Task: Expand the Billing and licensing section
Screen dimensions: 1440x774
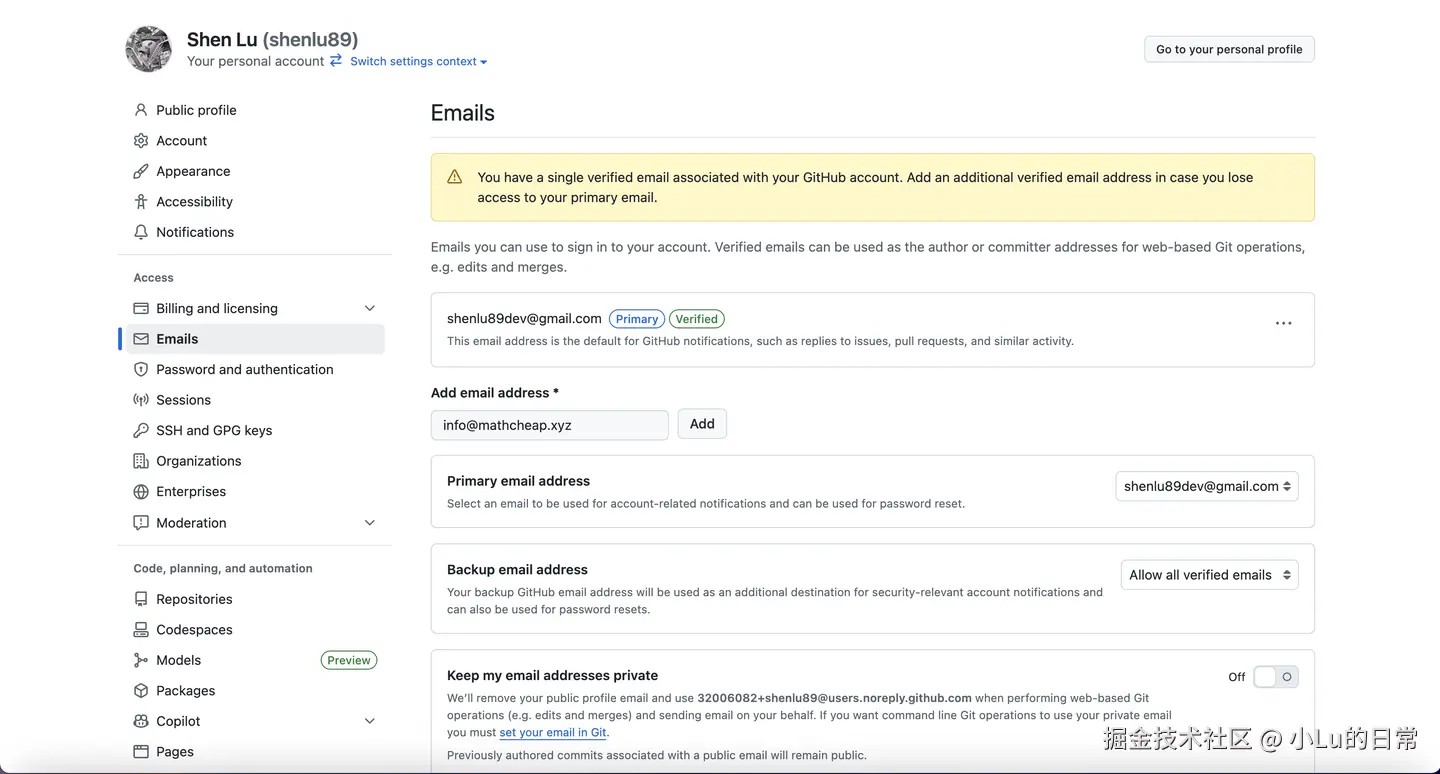Action: coord(369,308)
